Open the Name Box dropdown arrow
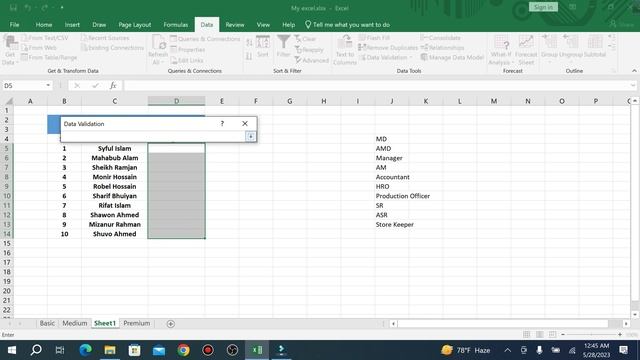 point(48,85)
